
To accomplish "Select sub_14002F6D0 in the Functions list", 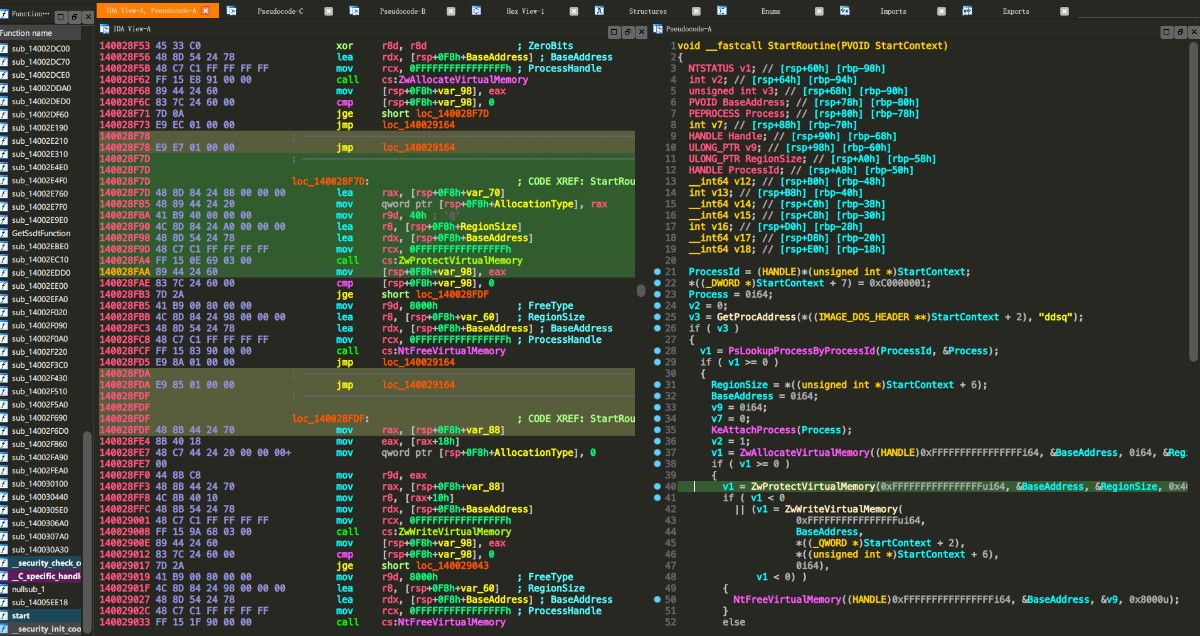I will click(40, 430).
